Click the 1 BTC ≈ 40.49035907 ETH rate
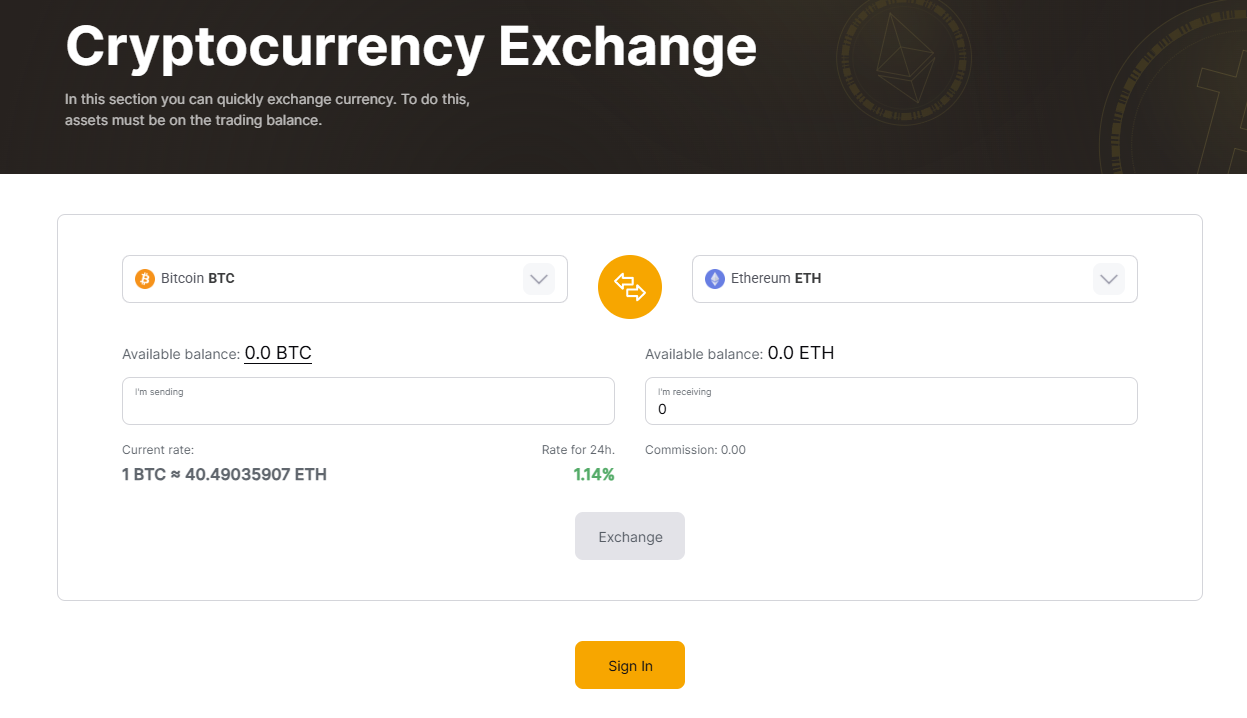1247x718 pixels. pos(224,474)
